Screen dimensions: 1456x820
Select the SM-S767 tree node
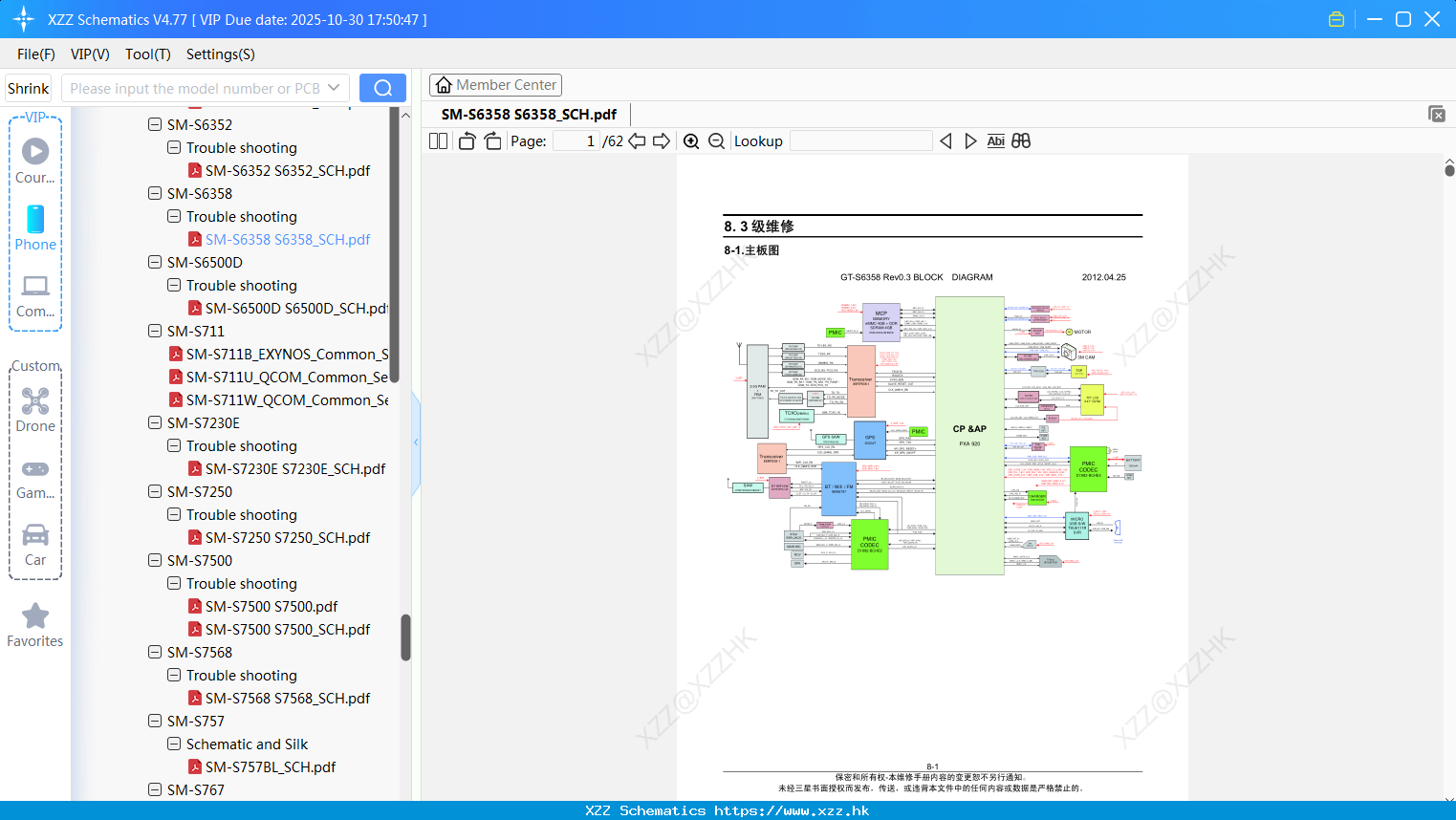(196, 790)
